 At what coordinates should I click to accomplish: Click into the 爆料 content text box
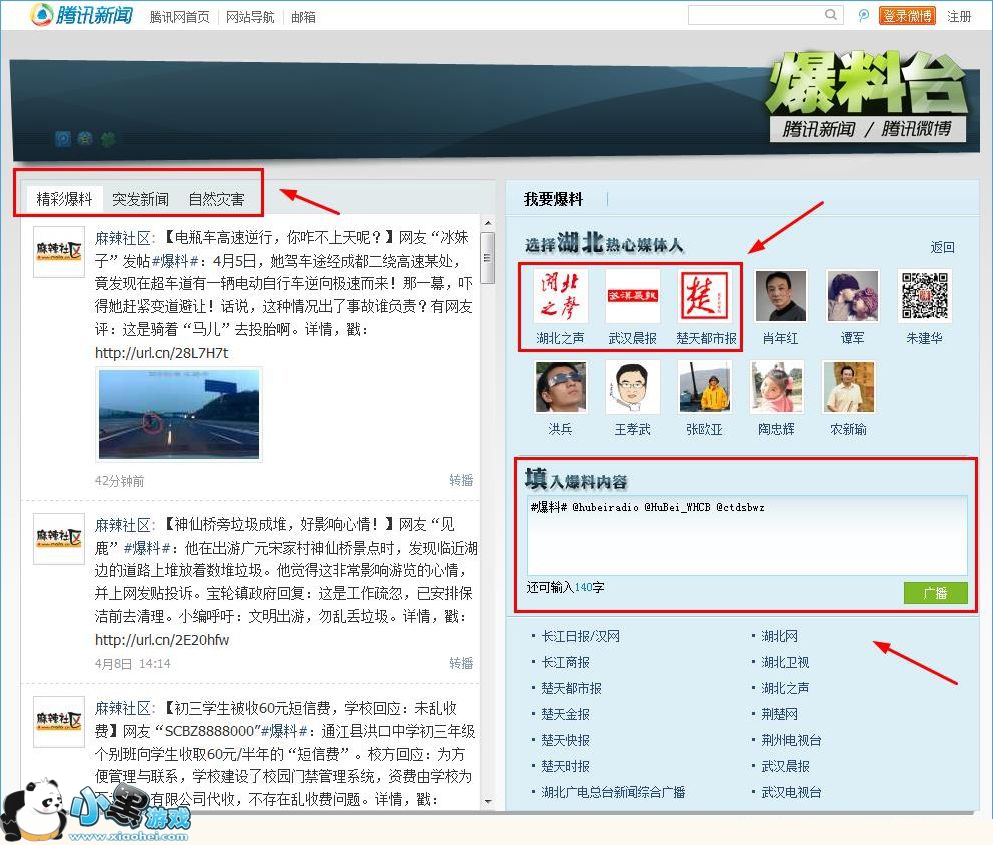[x=747, y=535]
